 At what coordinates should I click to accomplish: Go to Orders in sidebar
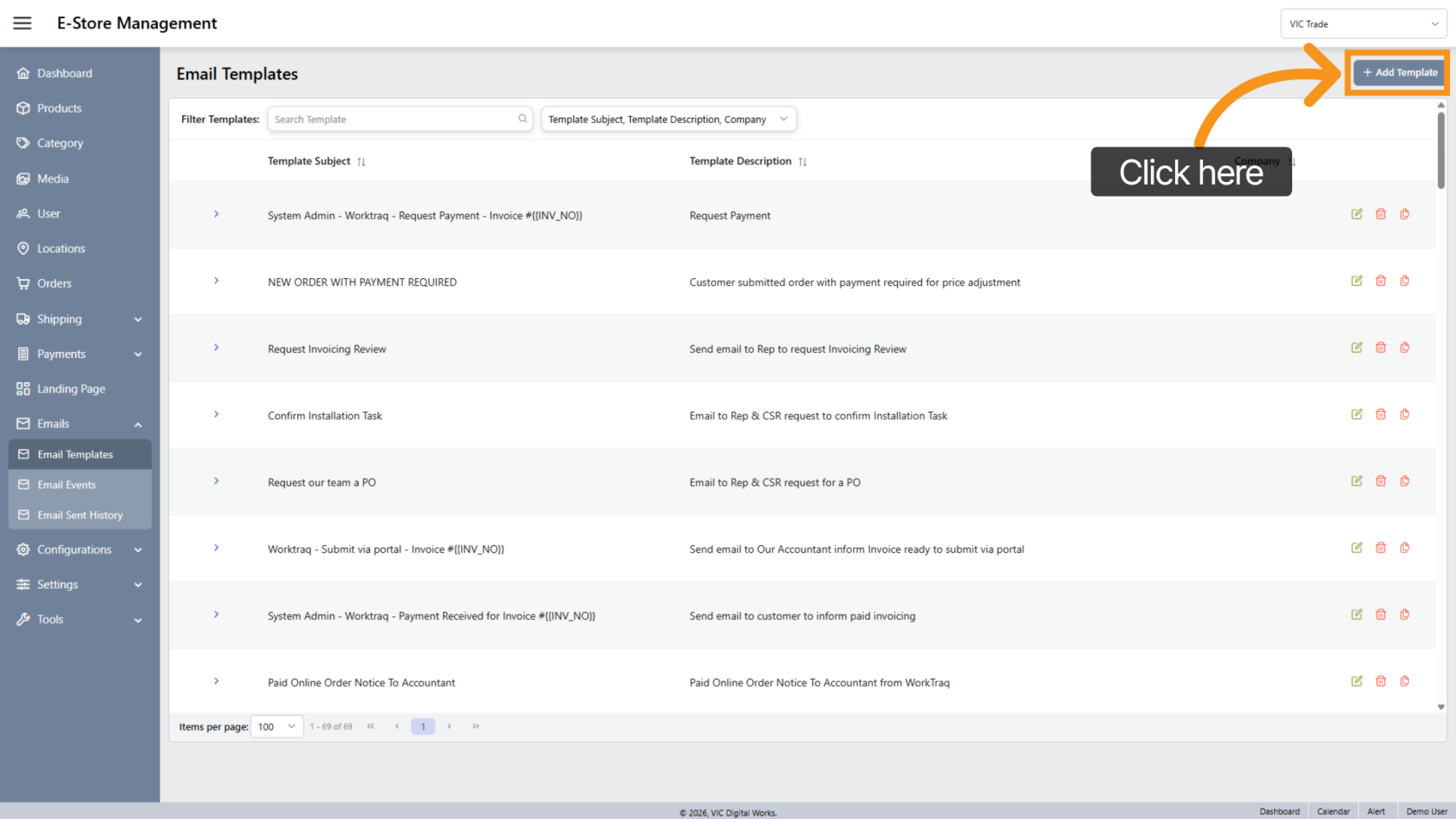[54, 283]
